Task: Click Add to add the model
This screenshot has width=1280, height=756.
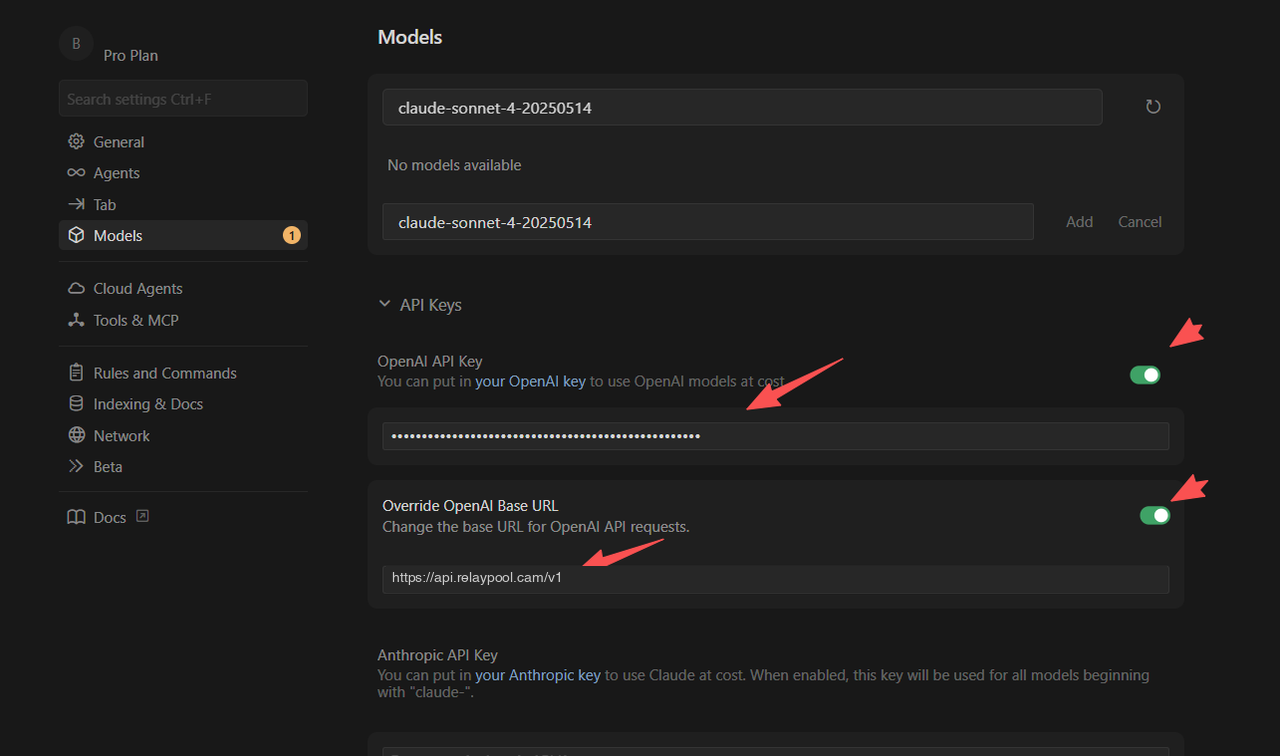Action: [1079, 222]
